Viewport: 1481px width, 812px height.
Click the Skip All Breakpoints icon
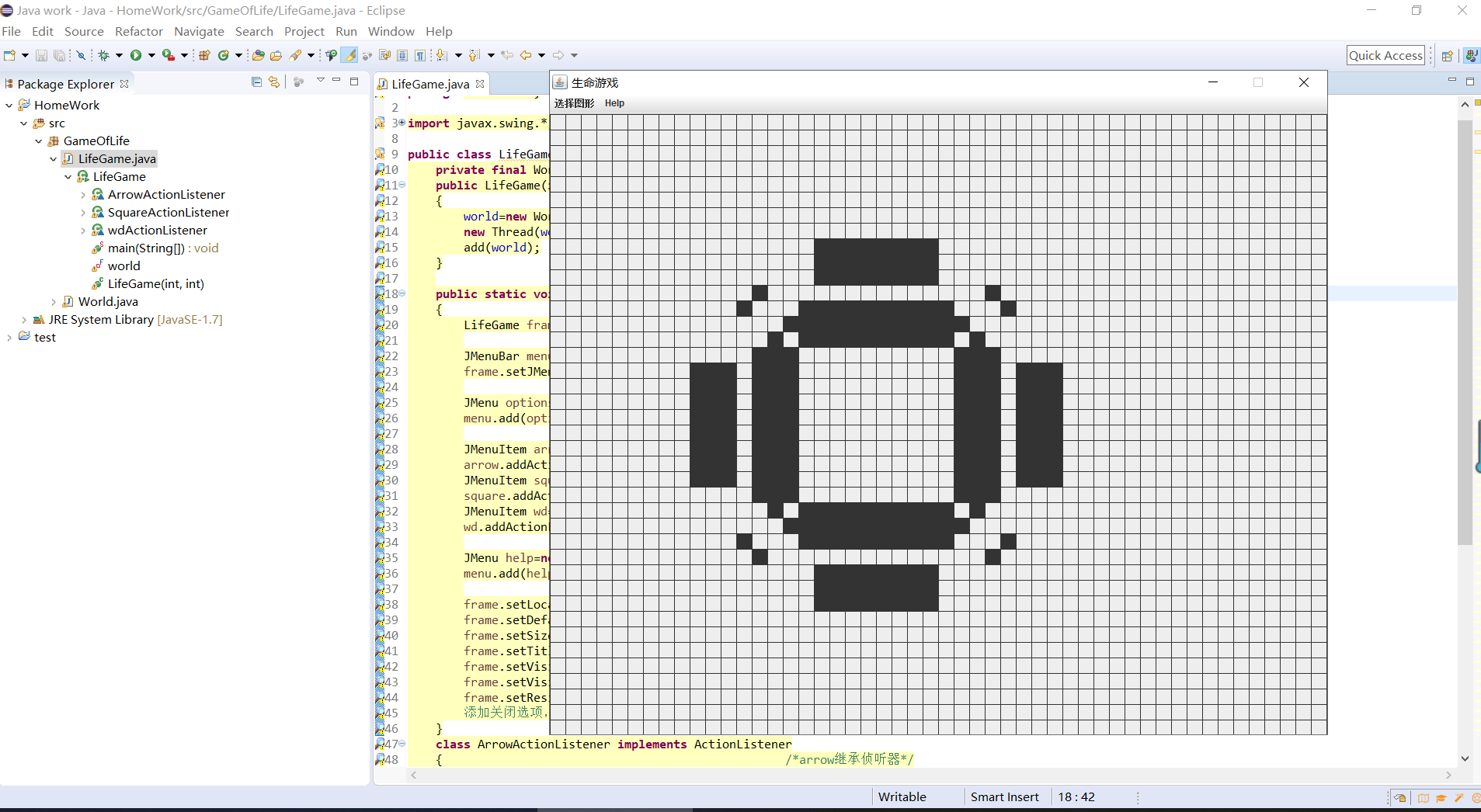point(81,55)
